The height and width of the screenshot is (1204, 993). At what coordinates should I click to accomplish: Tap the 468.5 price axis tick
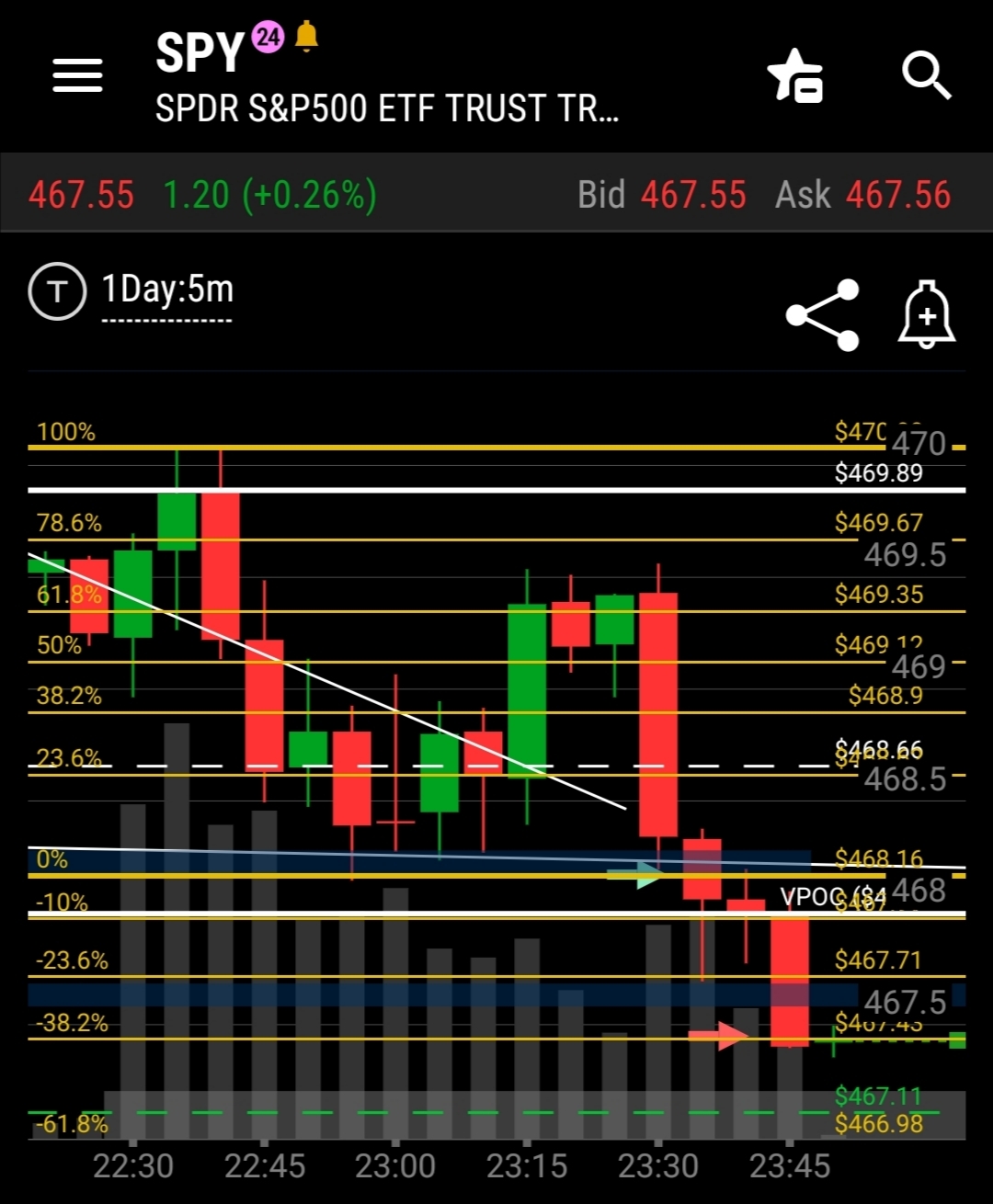(905, 779)
